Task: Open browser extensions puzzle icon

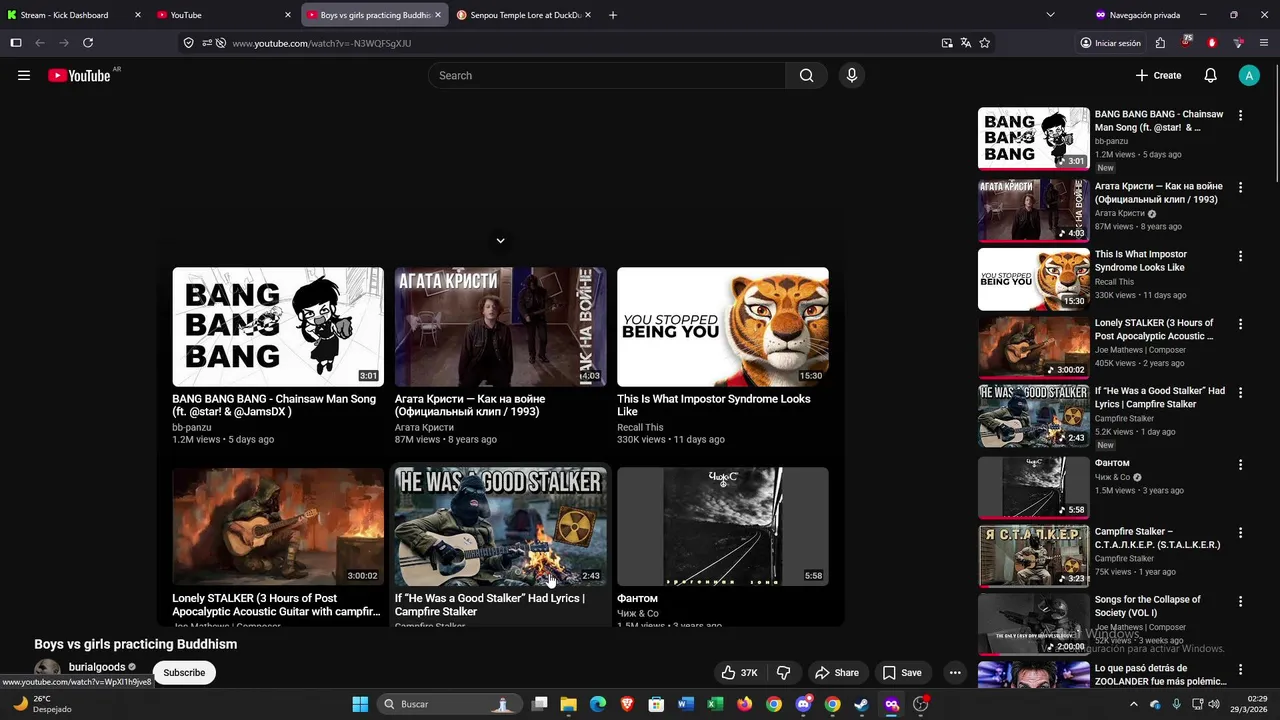Action: click(1160, 43)
